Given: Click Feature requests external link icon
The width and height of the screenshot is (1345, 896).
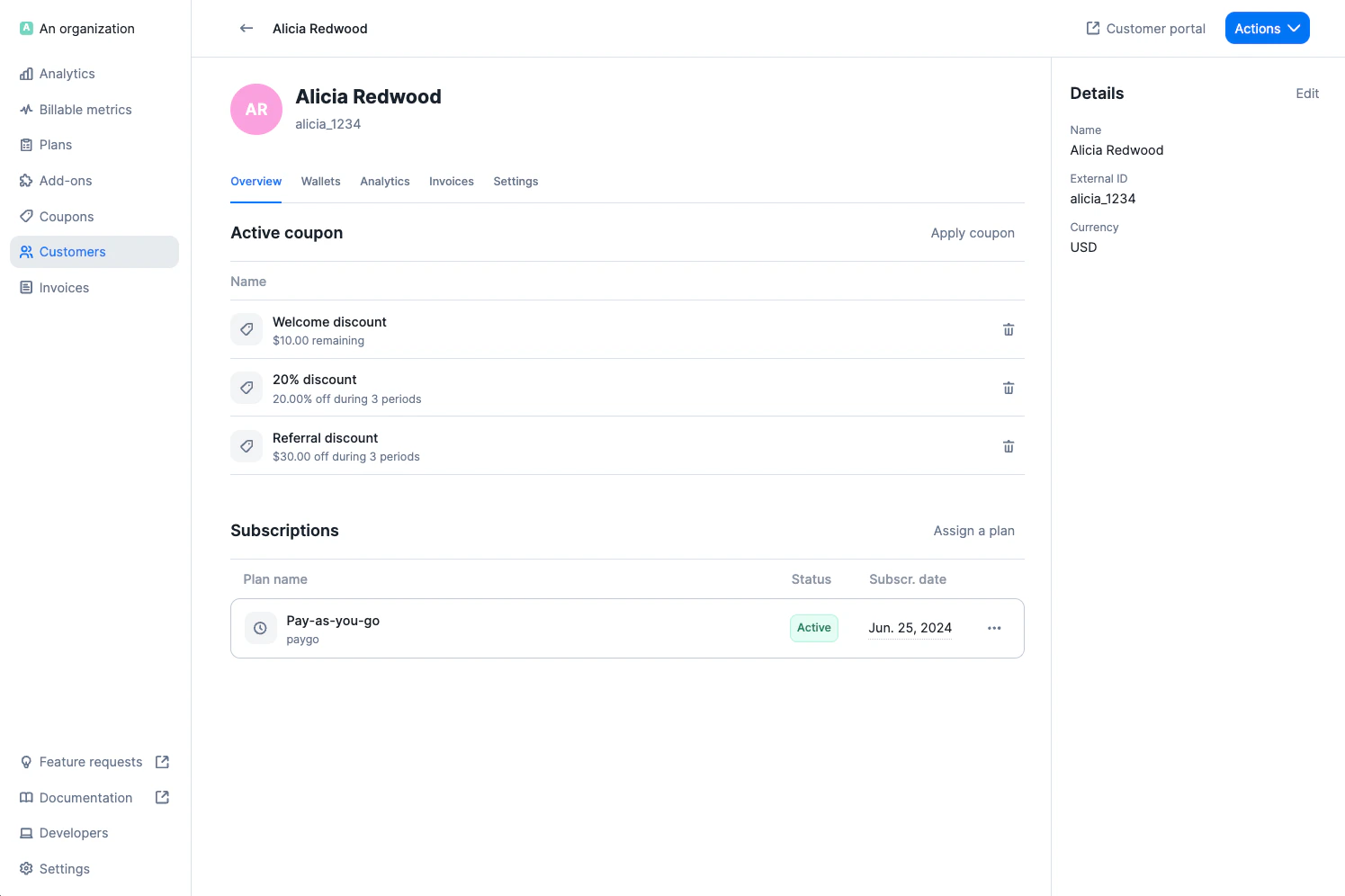Looking at the screenshot, I should click(162, 762).
